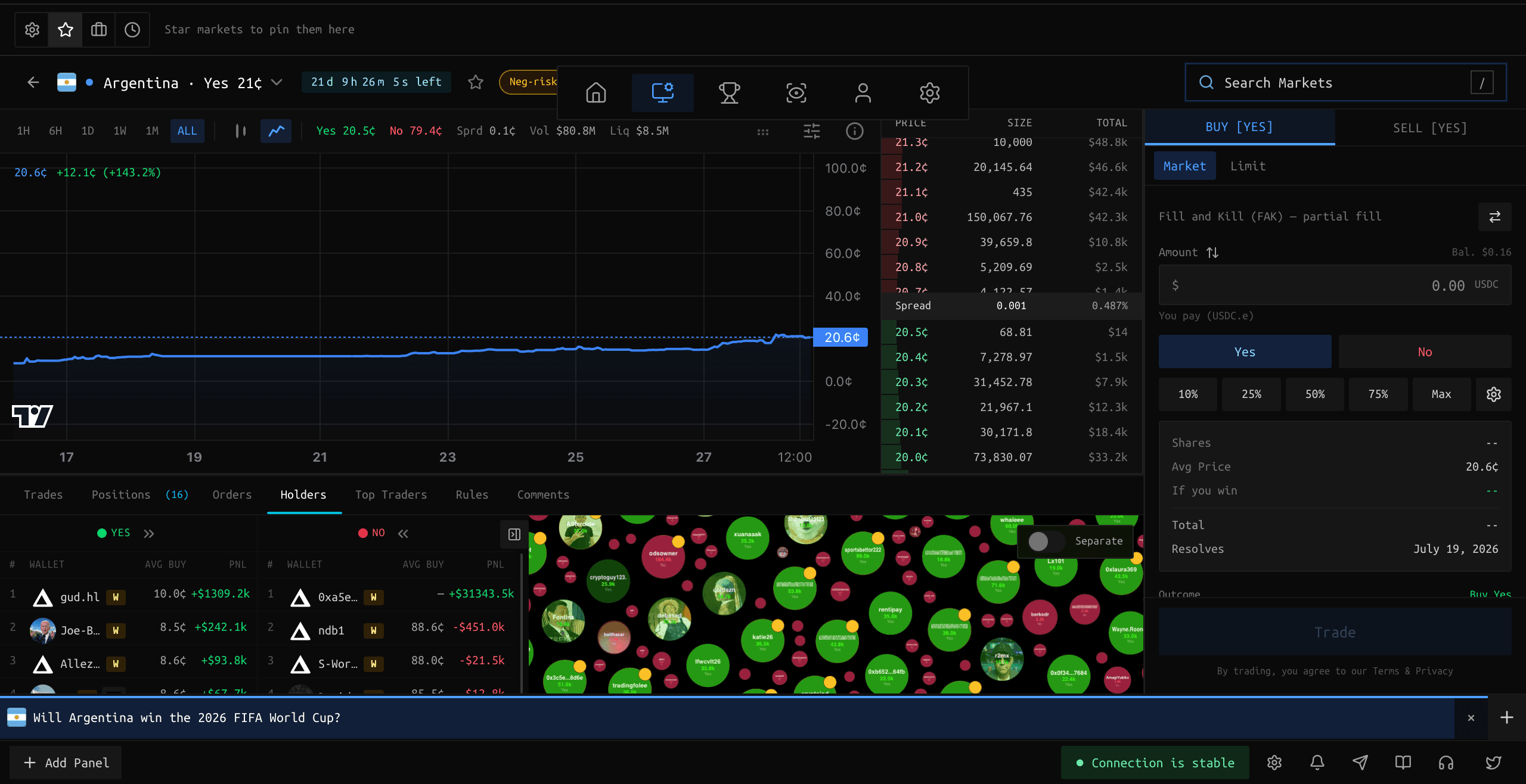The height and width of the screenshot is (784, 1526).
Task: Focus the USDC amount input field
Action: click(x=1335, y=285)
